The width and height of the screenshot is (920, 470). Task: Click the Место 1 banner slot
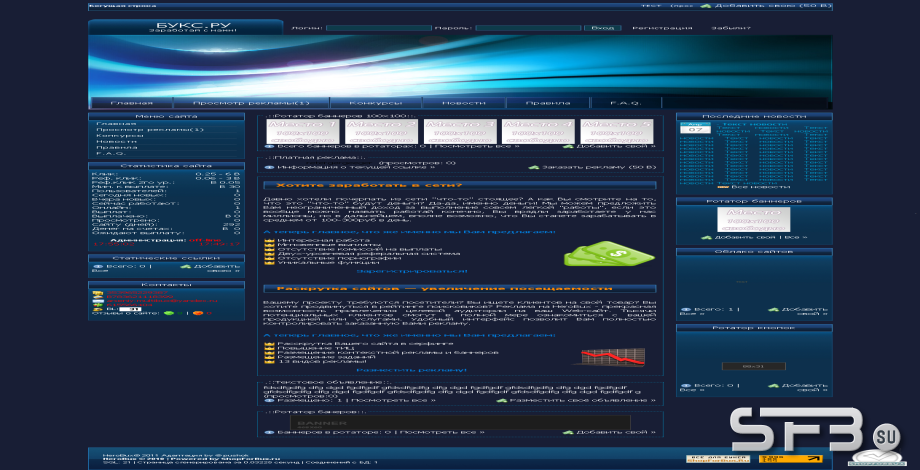(303, 131)
